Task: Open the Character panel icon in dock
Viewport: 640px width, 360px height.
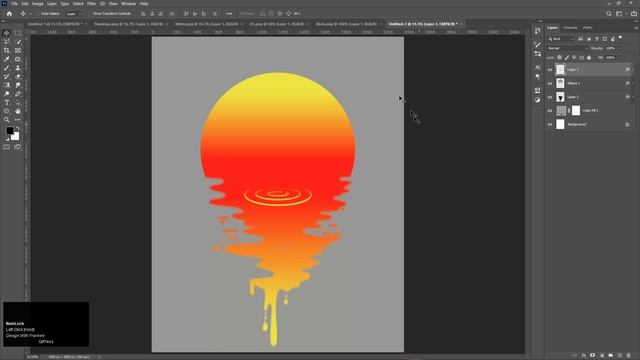Action: [x=538, y=67]
